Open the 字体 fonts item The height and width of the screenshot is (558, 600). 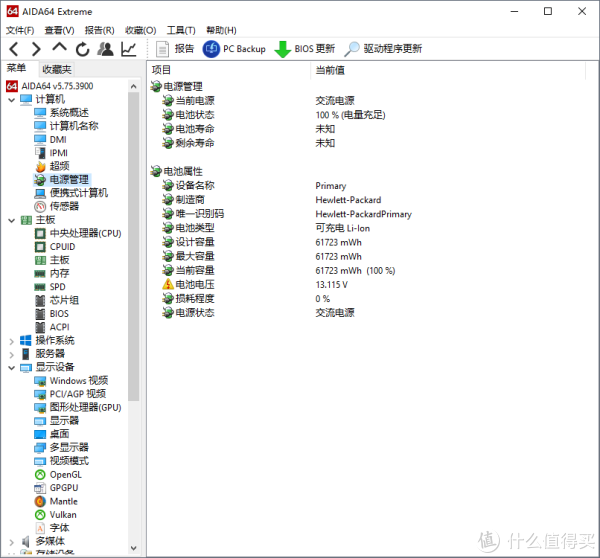(52, 528)
